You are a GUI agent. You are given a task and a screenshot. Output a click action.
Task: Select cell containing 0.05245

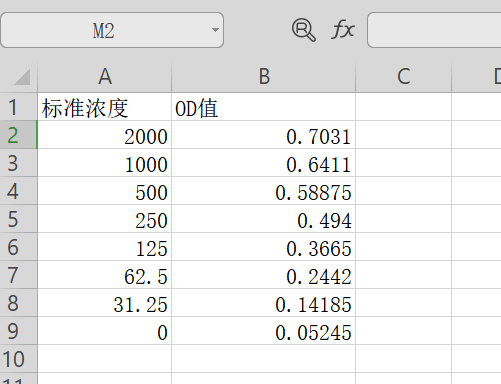pyautogui.click(x=264, y=331)
